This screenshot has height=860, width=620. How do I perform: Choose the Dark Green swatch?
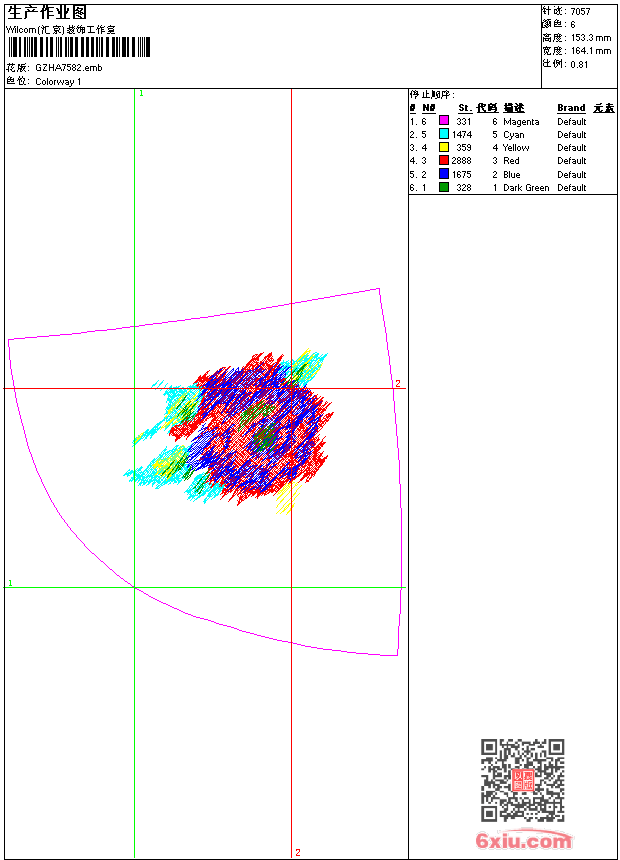444,187
